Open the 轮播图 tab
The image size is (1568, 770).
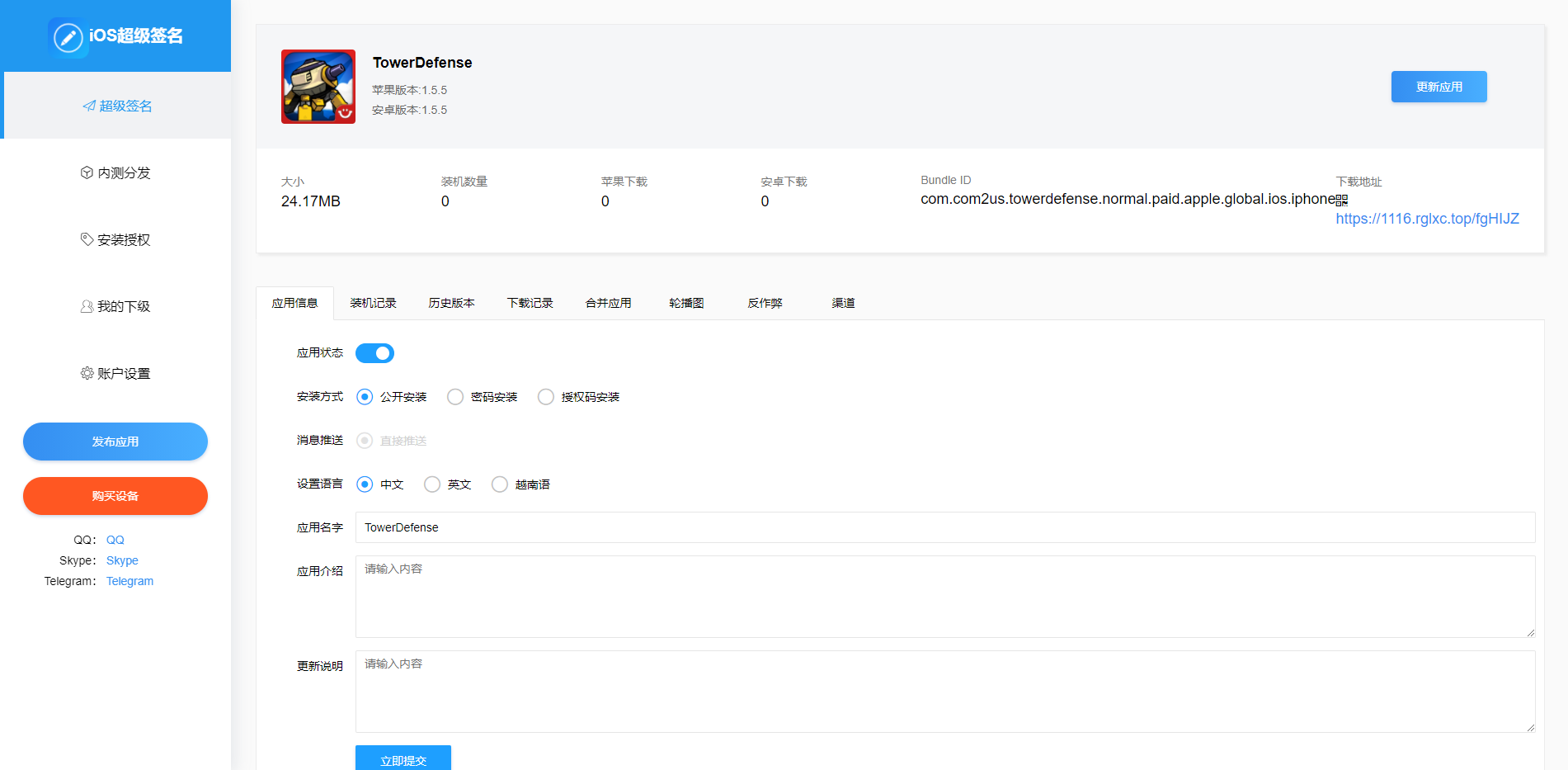[x=687, y=303]
